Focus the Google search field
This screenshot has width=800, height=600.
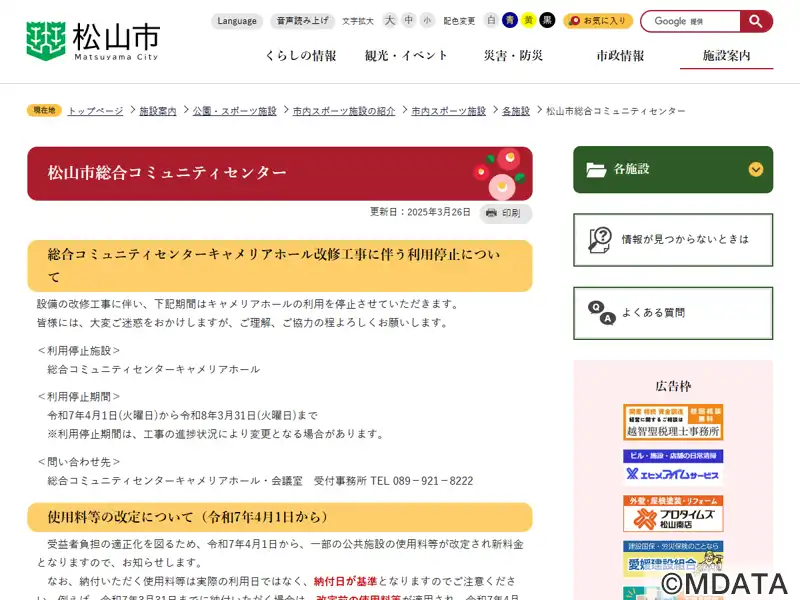click(x=690, y=21)
